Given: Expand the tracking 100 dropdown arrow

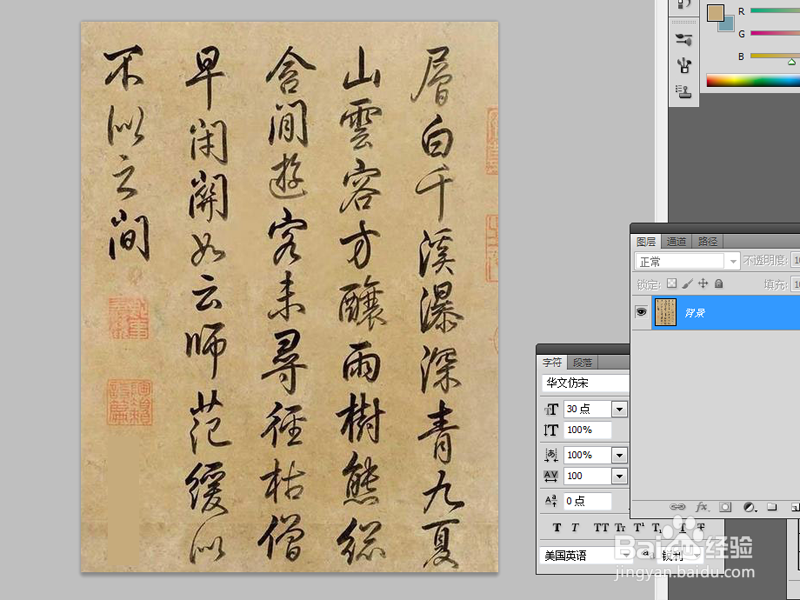Looking at the screenshot, I should pos(619,476).
